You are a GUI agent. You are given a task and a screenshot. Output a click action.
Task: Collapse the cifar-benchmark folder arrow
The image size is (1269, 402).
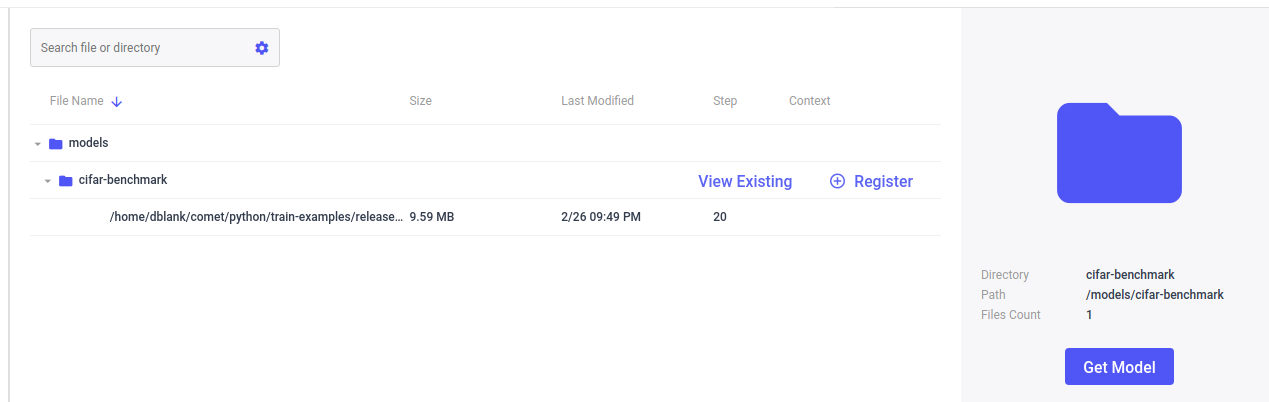pyautogui.click(x=47, y=181)
